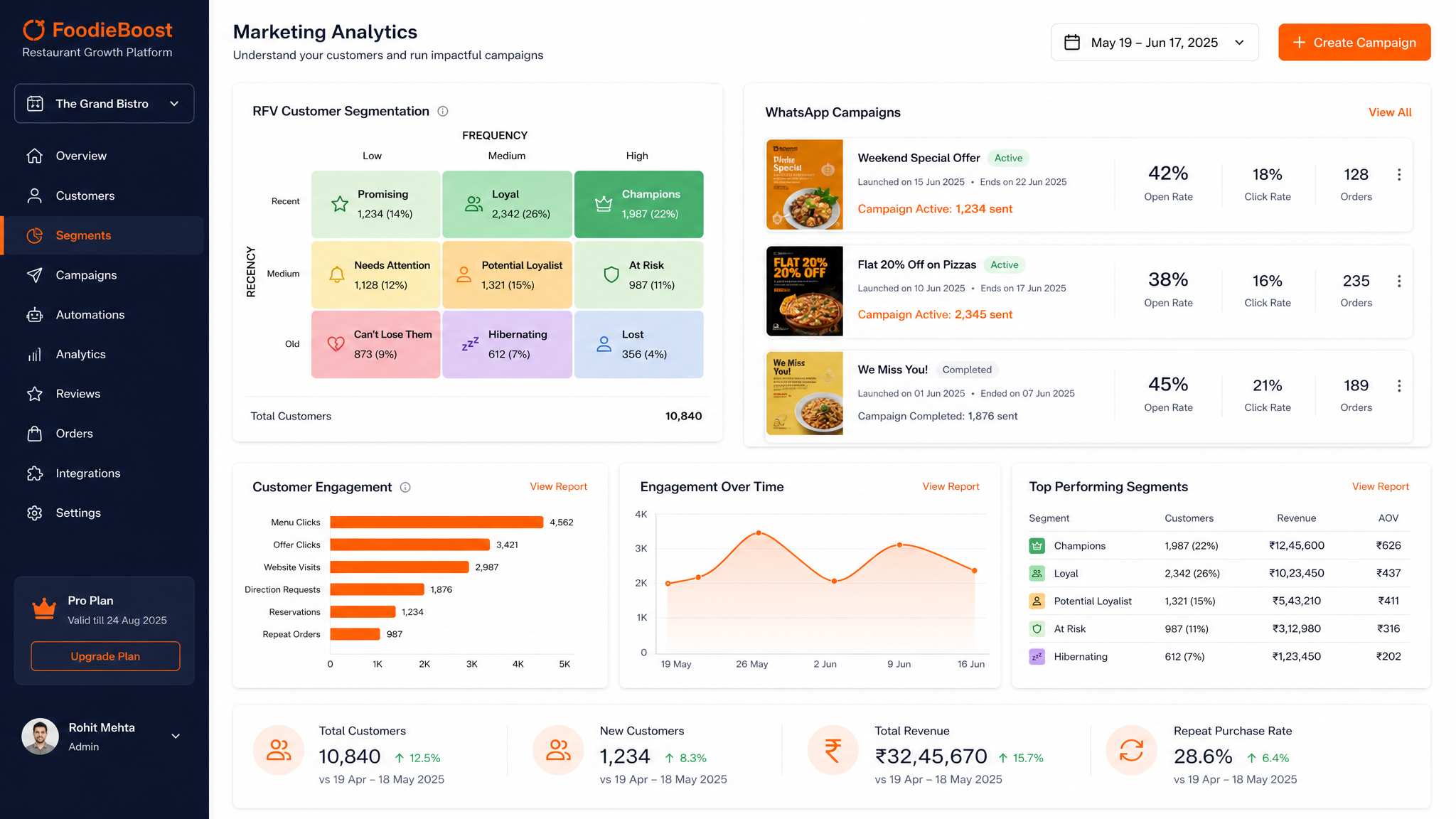Click the calendar icon in the date picker
This screenshot has height=819, width=1456.
click(1072, 43)
